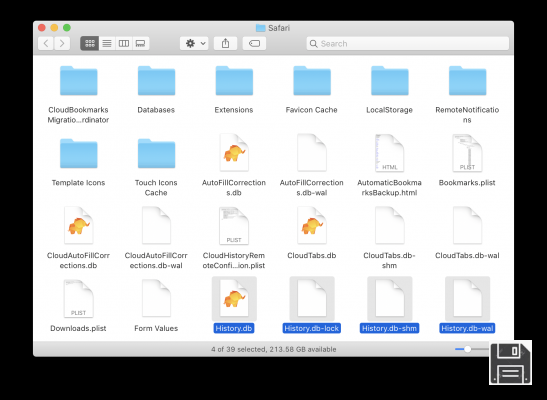Select the Touch Icons Cache folder
This screenshot has width=547, height=400.
tap(156, 154)
